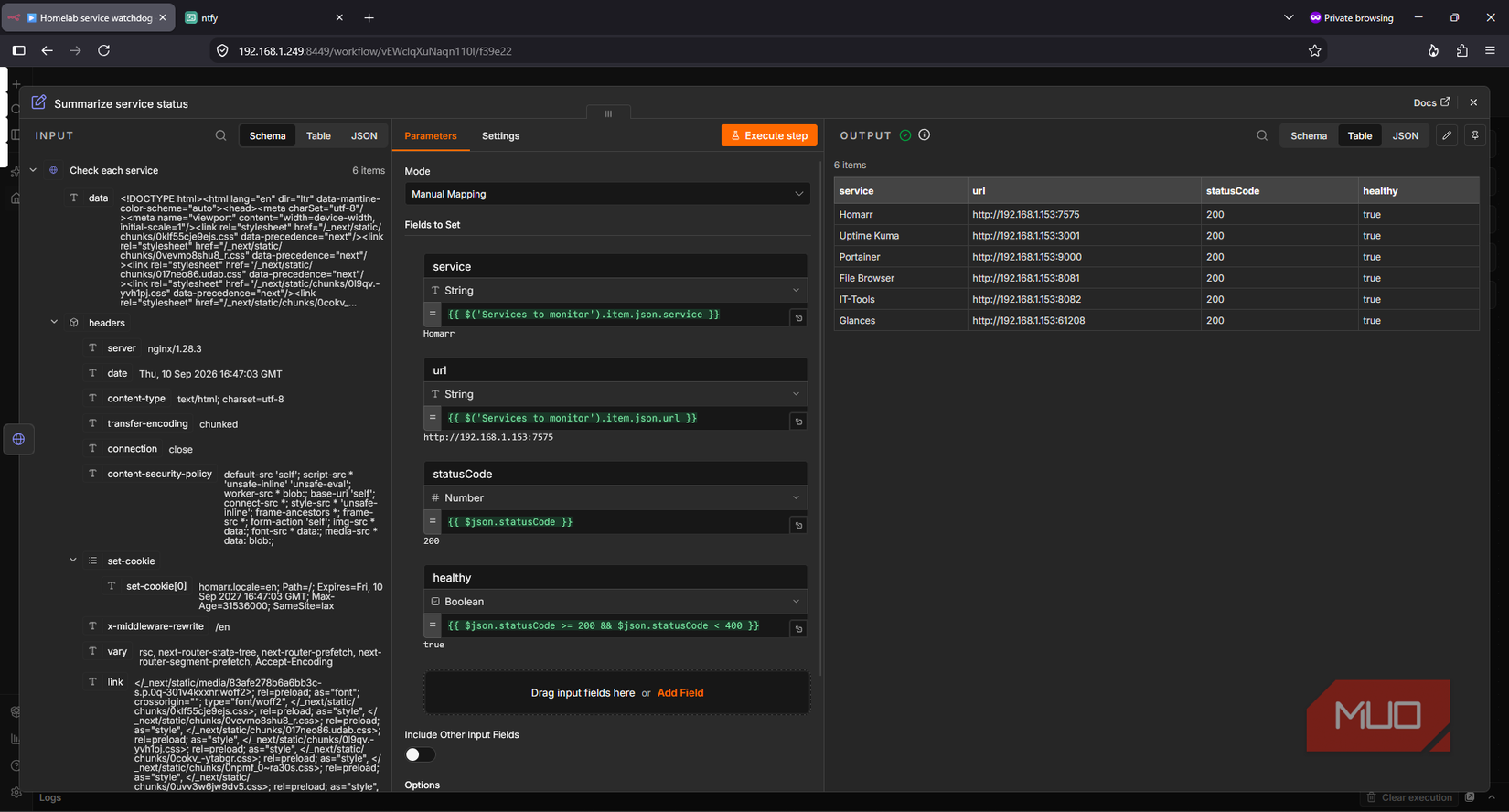Change the healthy Boolean type dropdown
1509x812 pixels.
click(615, 602)
